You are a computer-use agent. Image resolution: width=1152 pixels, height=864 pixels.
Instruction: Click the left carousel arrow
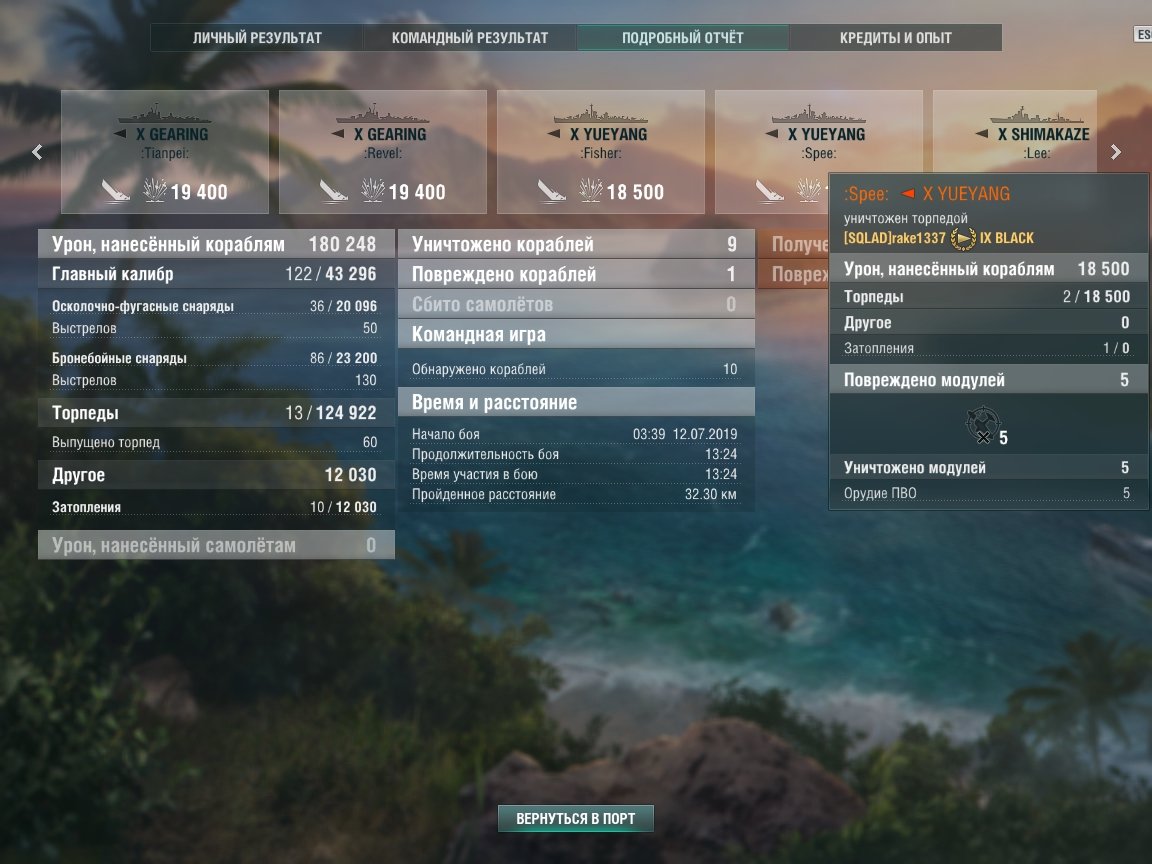pos(37,152)
